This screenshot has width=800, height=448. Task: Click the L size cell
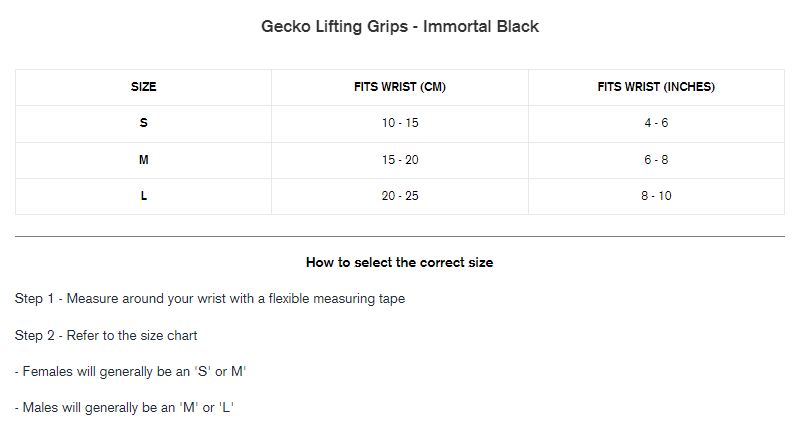pyautogui.click(x=144, y=196)
